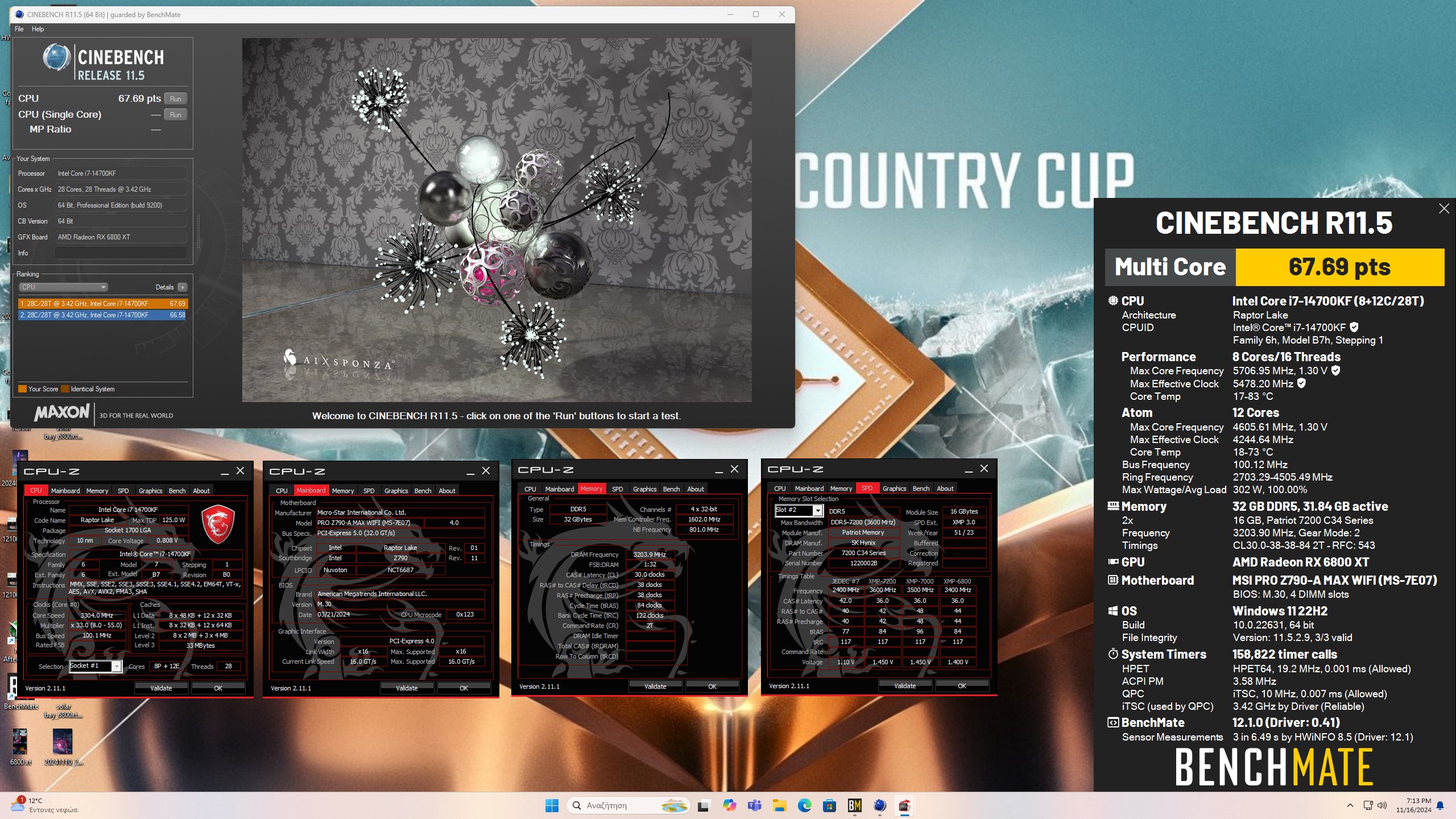Viewport: 1456px width, 819px height.
Task: Click the shield beside Max Core Frequency 5706.95 MHz
Action: pyautogui.click(x=1336, y=370)
